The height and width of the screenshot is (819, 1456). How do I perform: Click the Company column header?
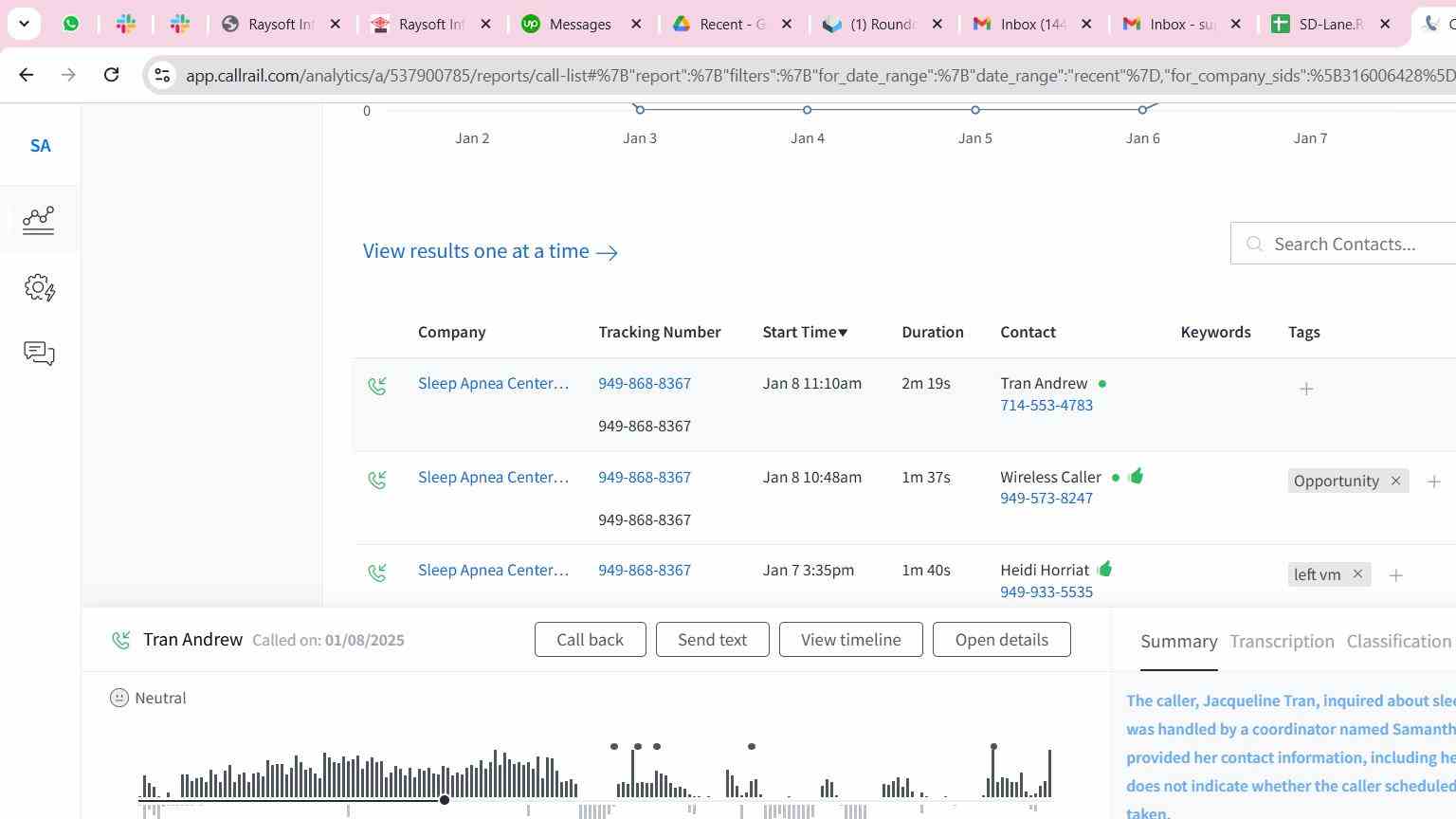pyautogui.click(x=451, y=332)
